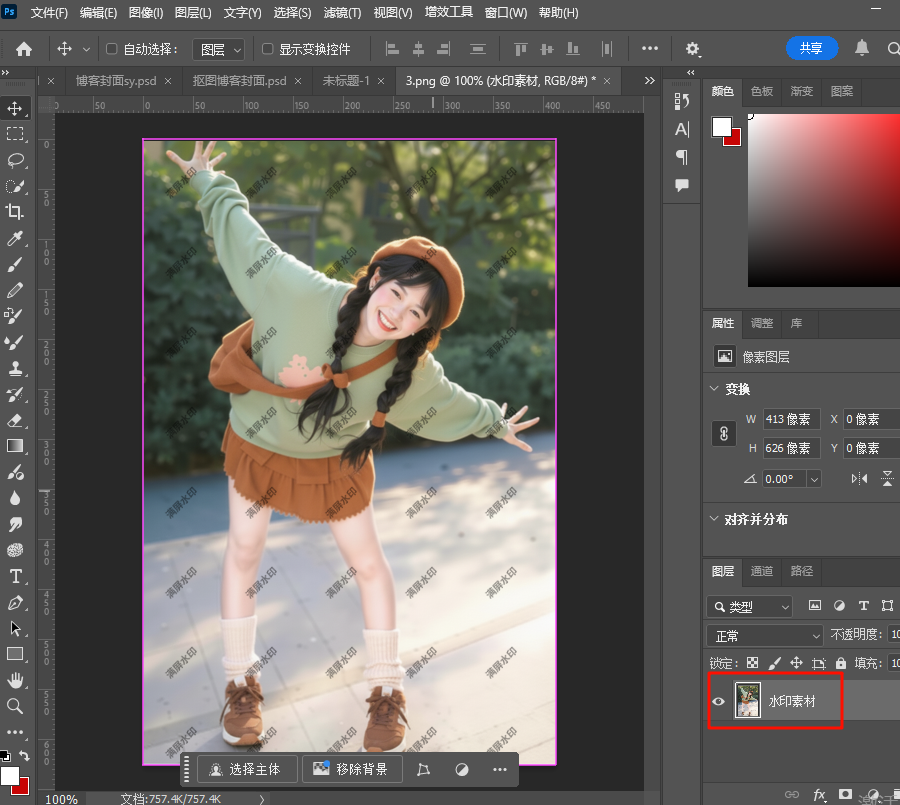900x805 pixels.
Task: Open the 正常 blend mode dropdown
Action: click(x=764, y=636)
